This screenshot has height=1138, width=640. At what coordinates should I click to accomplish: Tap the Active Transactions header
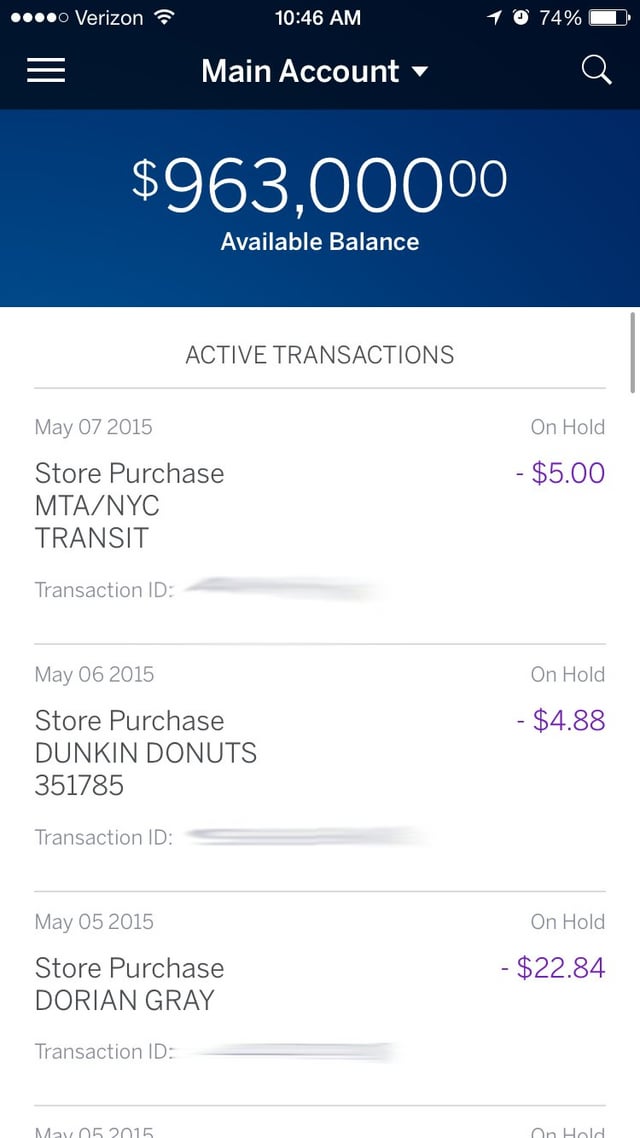(320, 354)
